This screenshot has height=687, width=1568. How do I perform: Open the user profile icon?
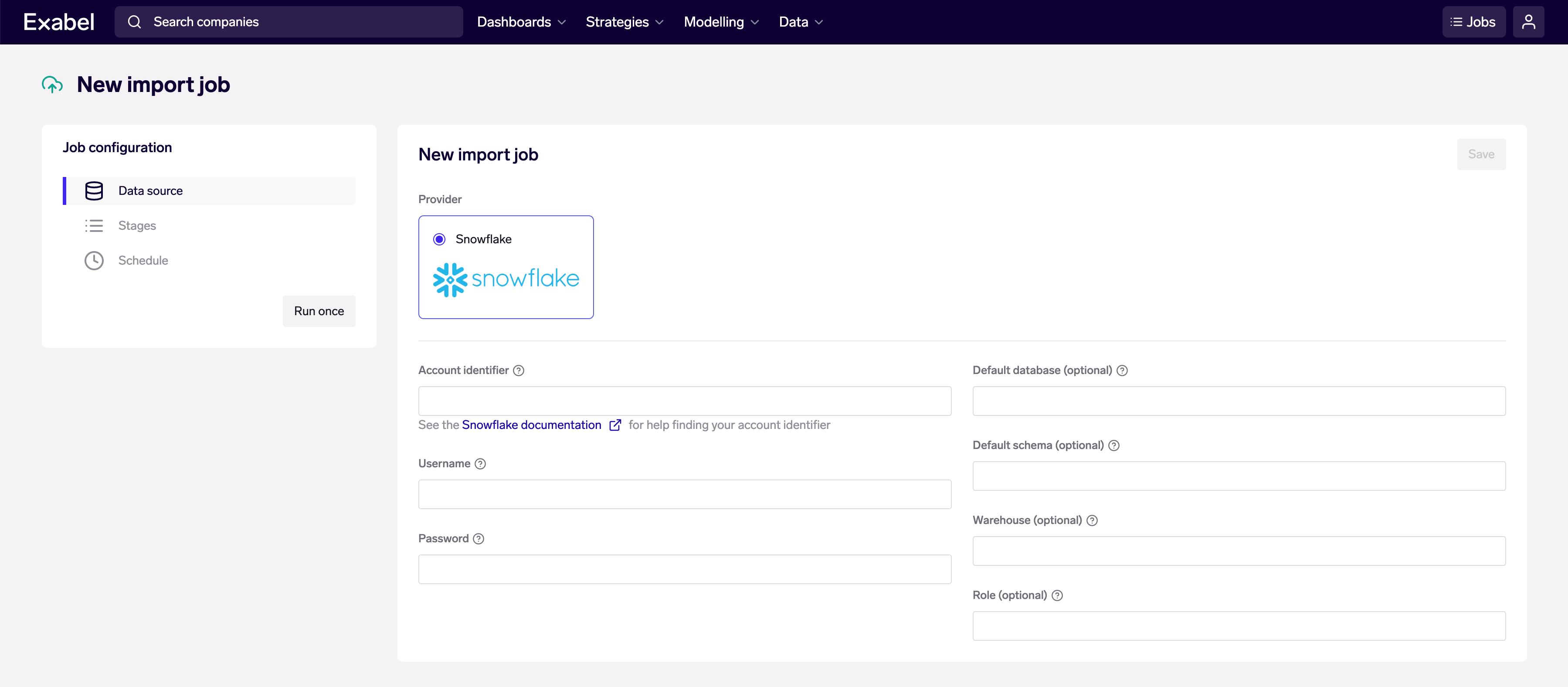[1528, 22]
